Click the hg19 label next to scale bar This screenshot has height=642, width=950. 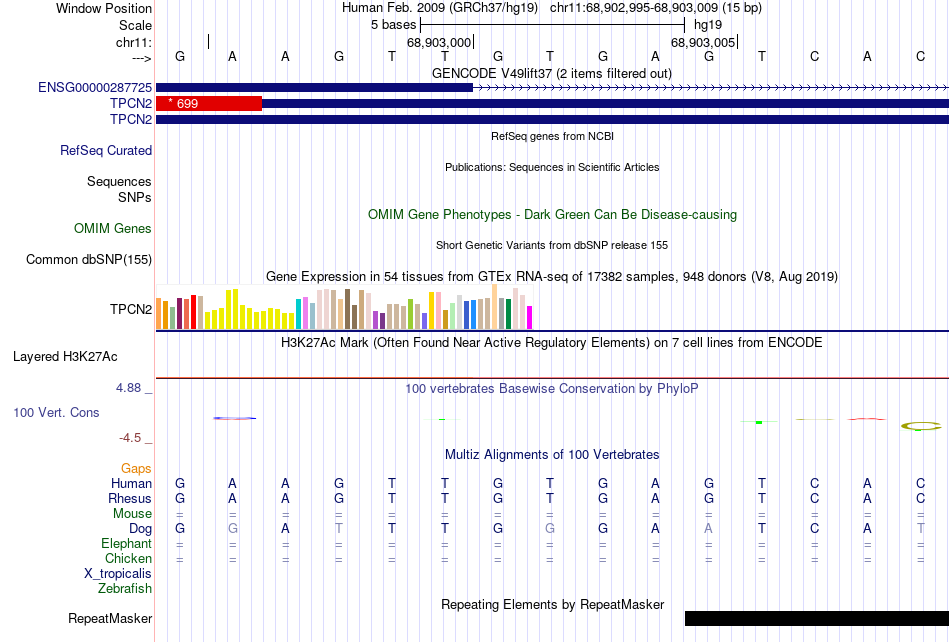tap(708, 25)
